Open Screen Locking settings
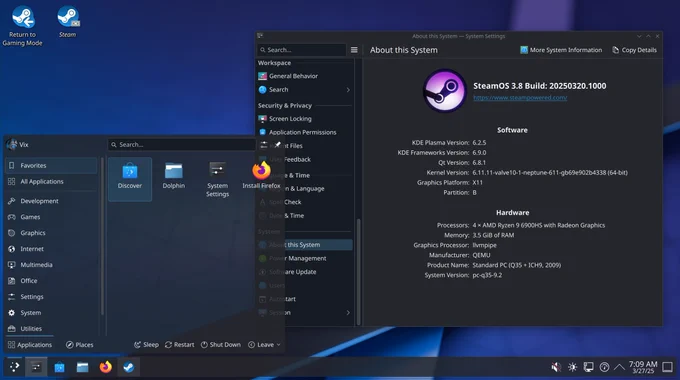Screen dimensions: 680x380 (304, 118)
